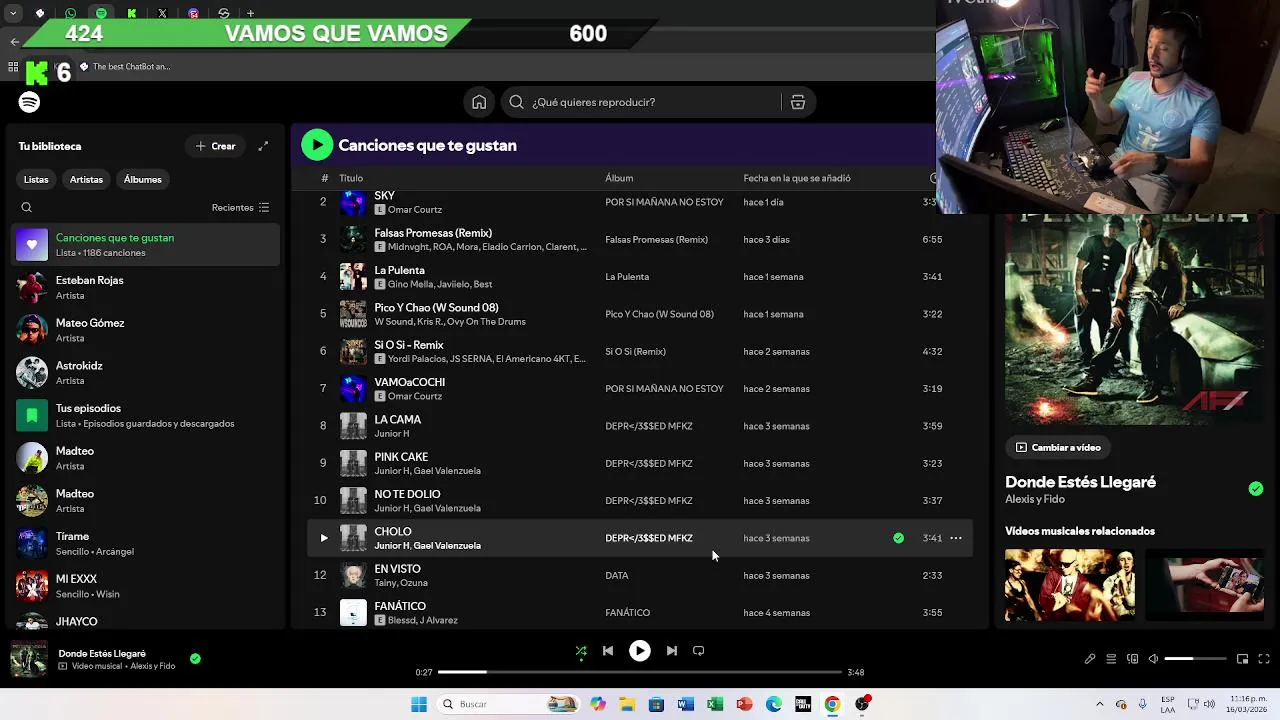
Task: Toggle repeat mode
Action: (x=699, y=651)
